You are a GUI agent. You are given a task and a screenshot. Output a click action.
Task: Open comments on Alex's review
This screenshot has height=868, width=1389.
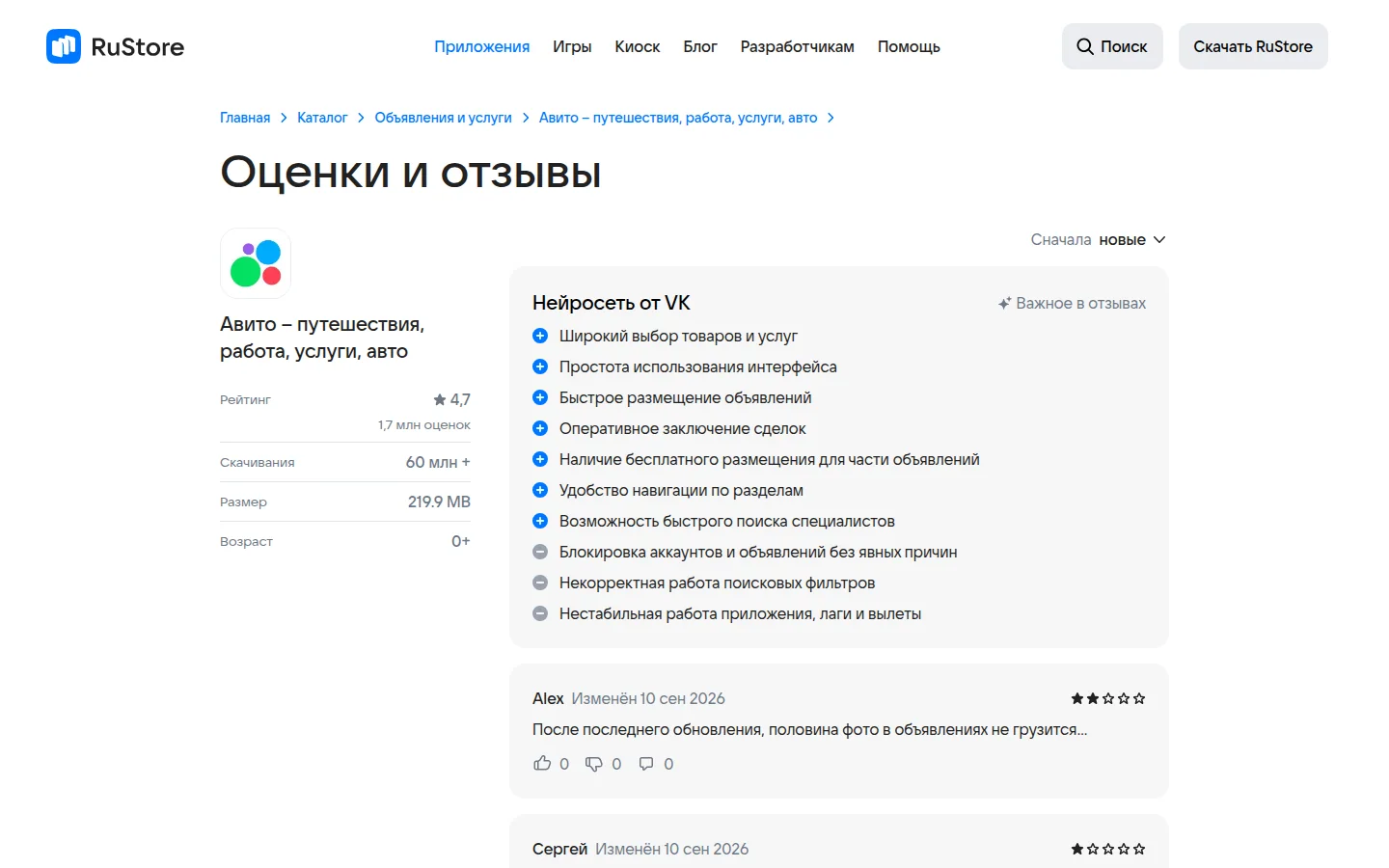pyautogui.click(x=646, y=764)
